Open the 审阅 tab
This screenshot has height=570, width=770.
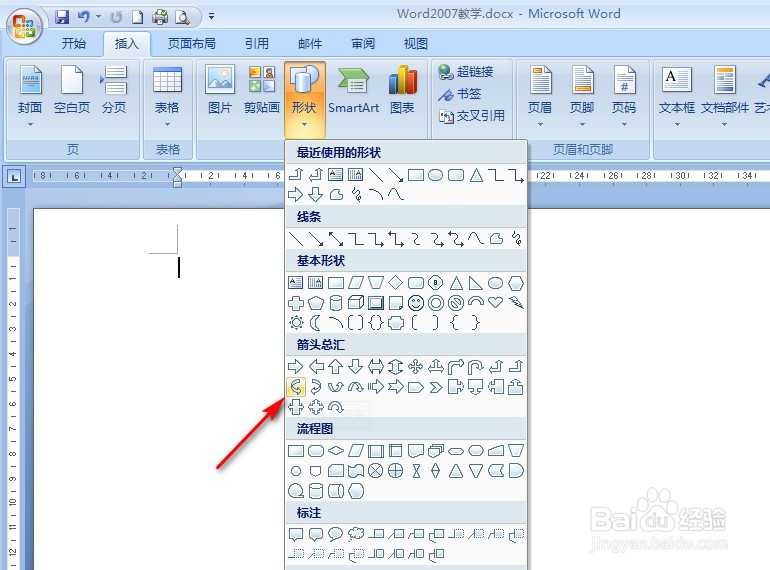click(363, 44)
